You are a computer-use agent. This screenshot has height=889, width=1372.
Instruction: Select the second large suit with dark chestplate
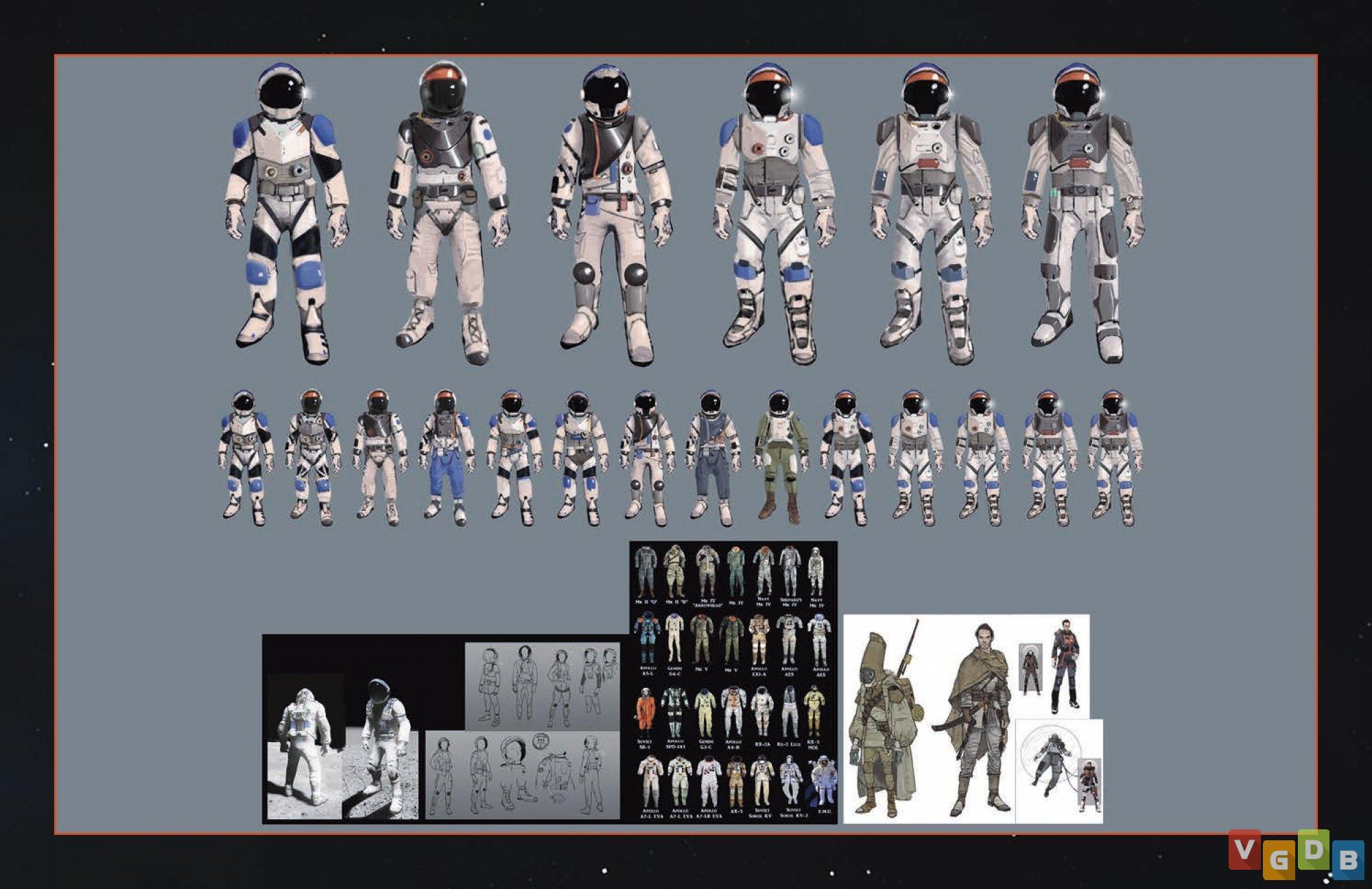pos(446,213)
